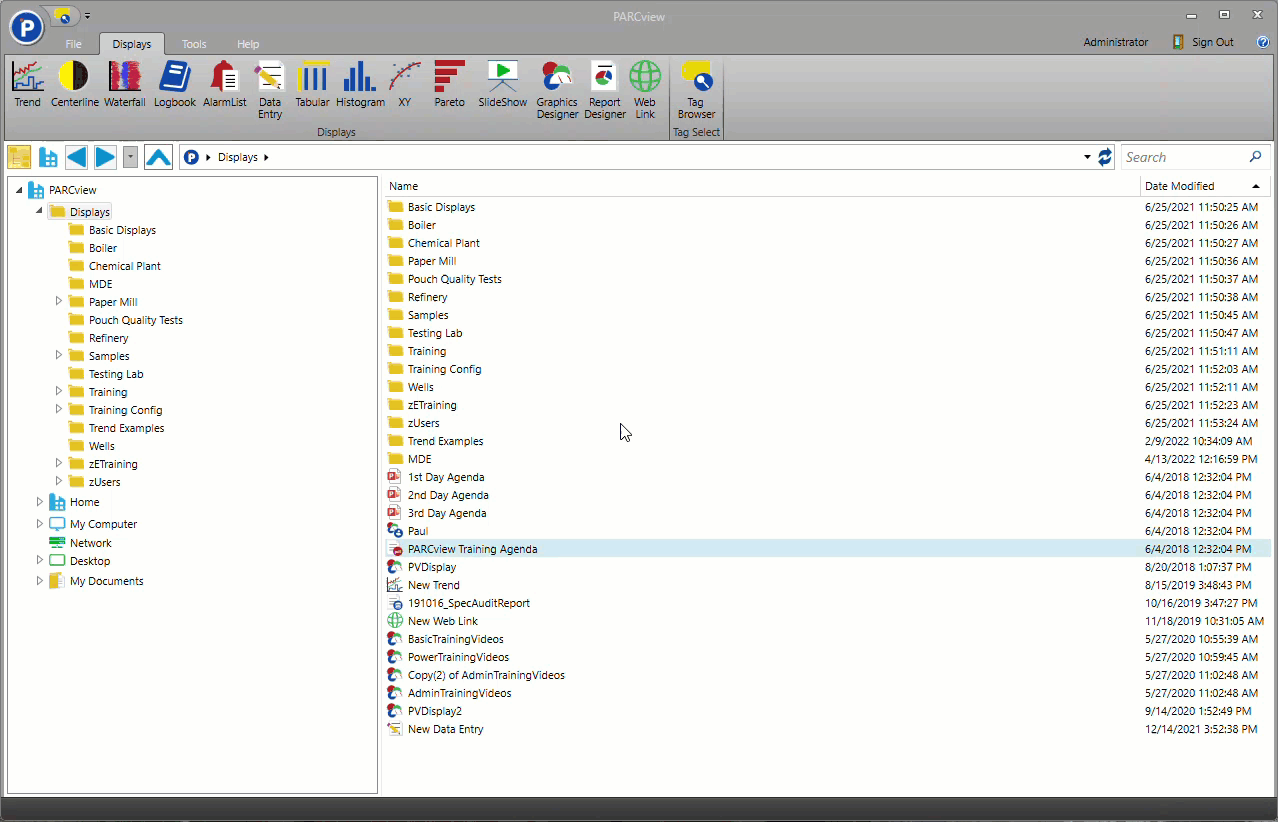This screenshot has width=1278, height=822.
Task: Open the Centerline display tool
Action: coord(73,84)
